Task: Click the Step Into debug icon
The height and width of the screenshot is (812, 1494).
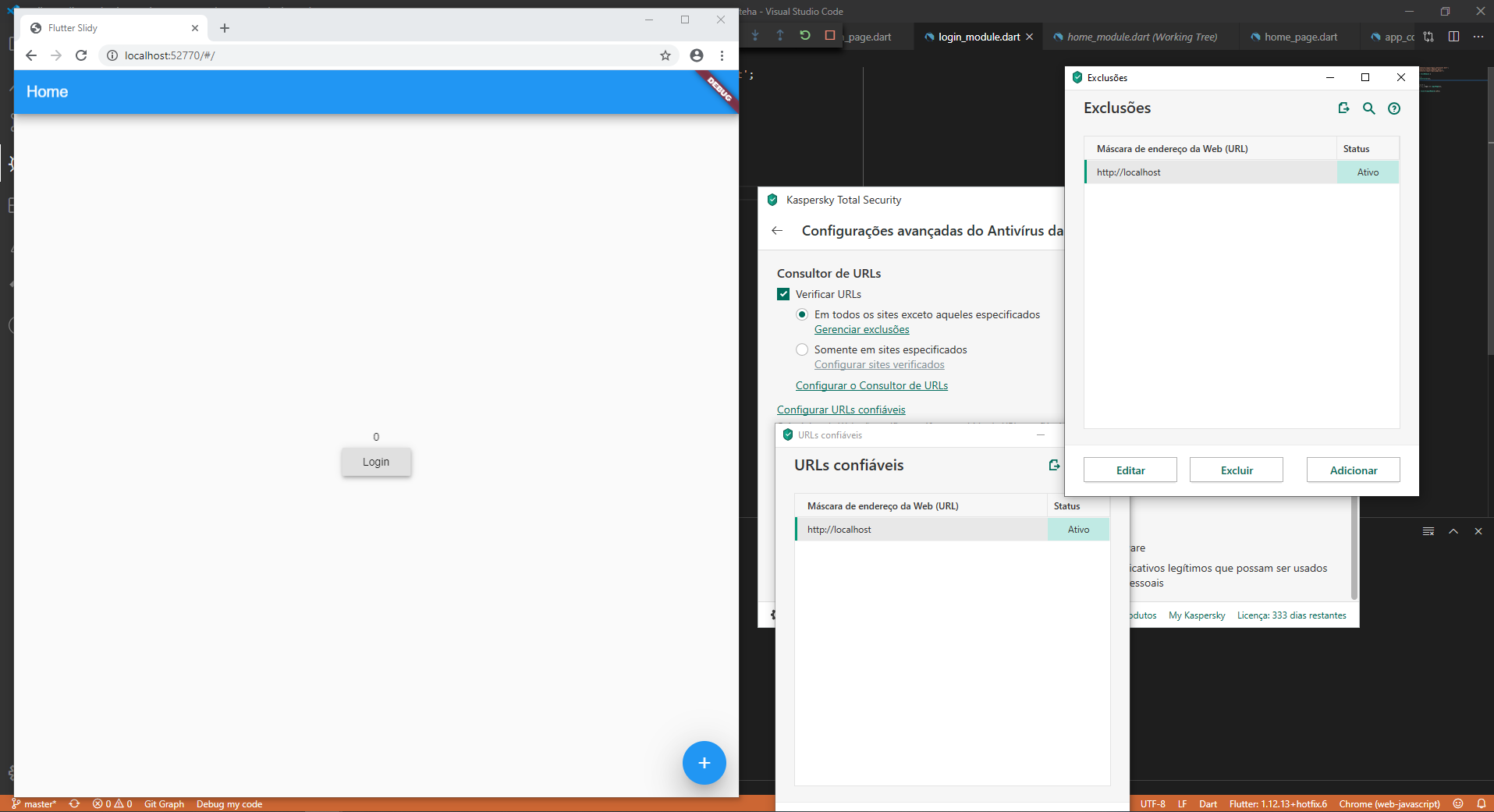Action: click(754, 35)
